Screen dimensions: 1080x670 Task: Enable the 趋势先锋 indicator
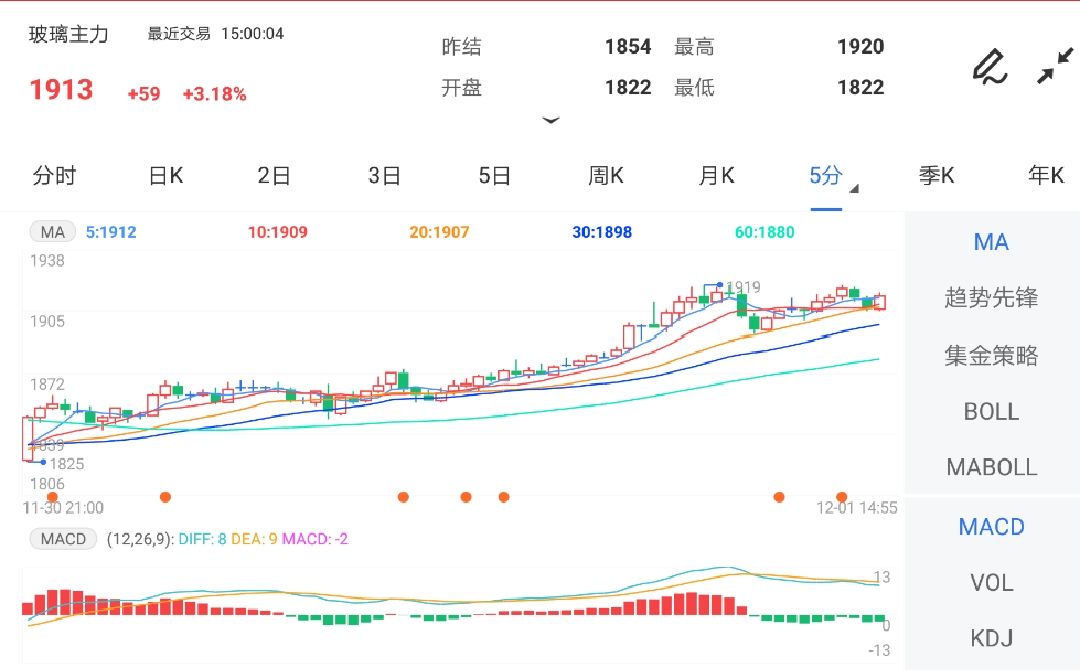[x=991, y=297]
